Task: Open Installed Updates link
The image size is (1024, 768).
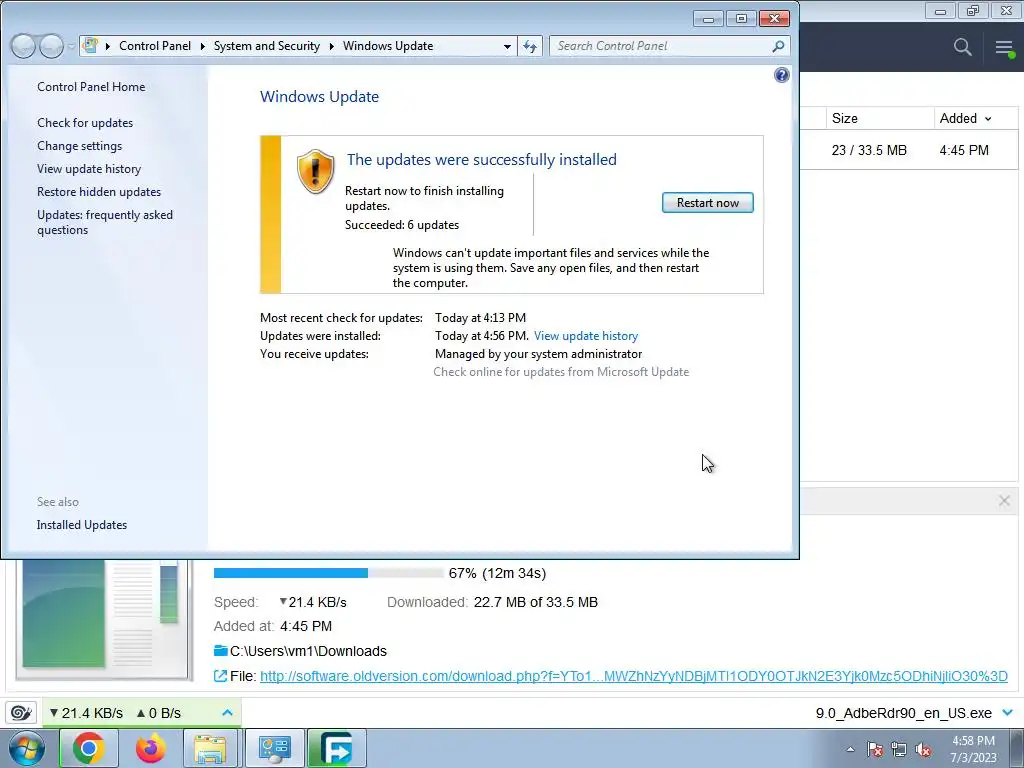Action: click(82, 525)
